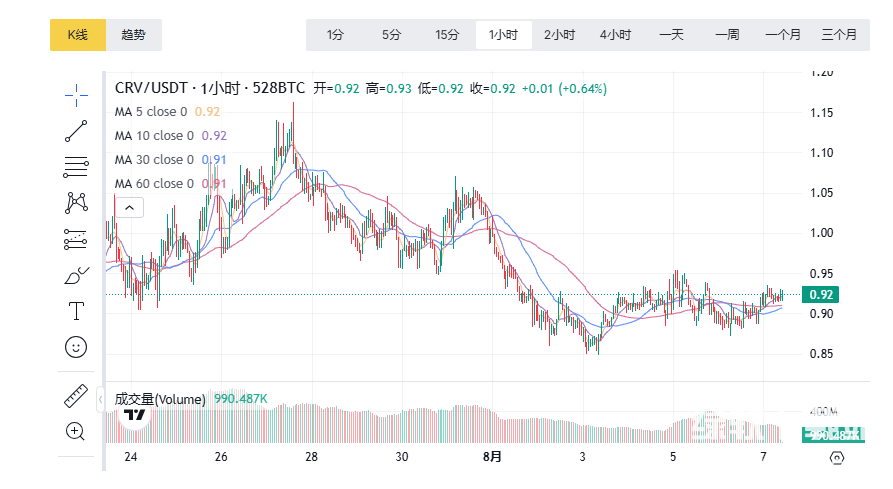Open the Fibonacci lines tool
The height and width of the screenshot is (489, 893).
tap(76, 166)
